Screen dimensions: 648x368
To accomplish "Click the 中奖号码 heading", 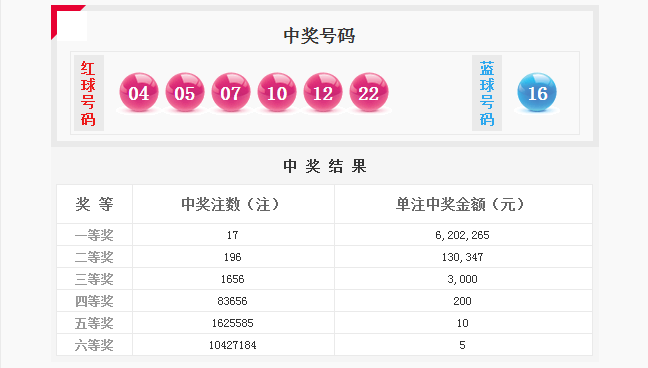I will (x=319, y=36).
